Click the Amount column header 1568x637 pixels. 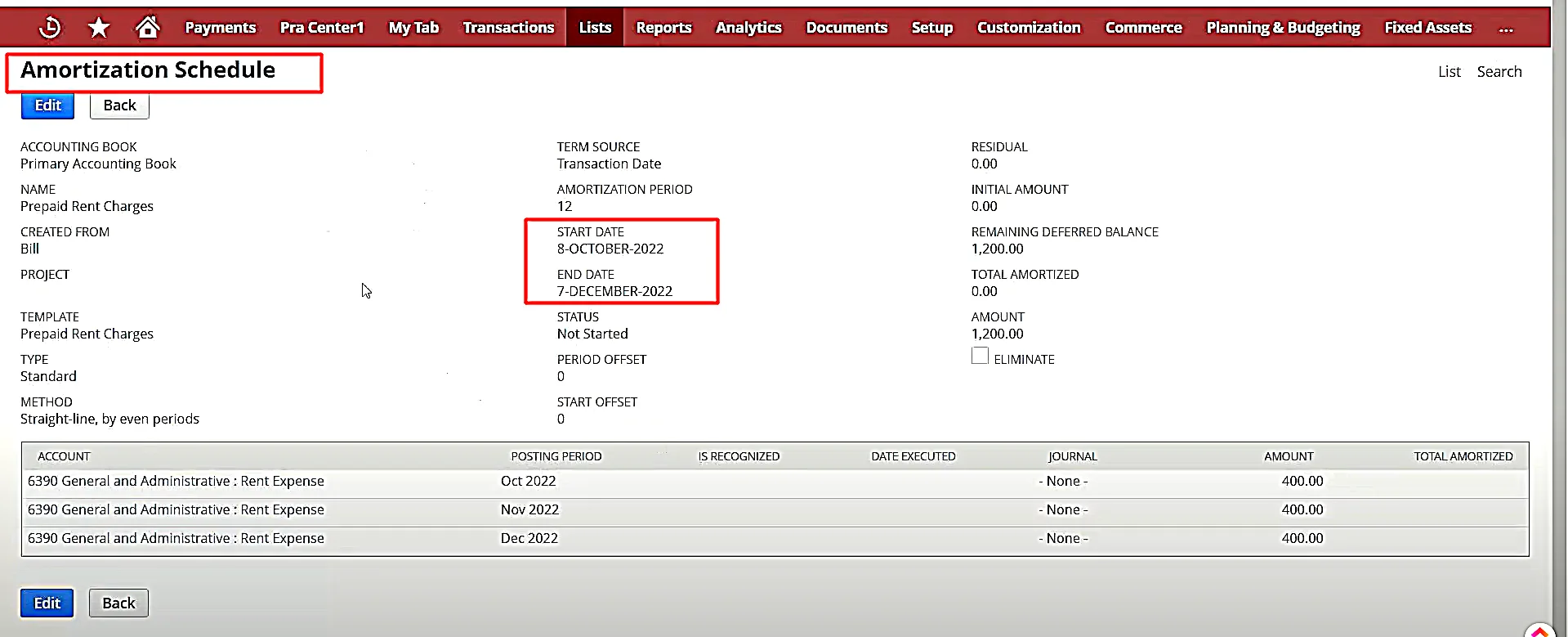[x=1289, y=456]
